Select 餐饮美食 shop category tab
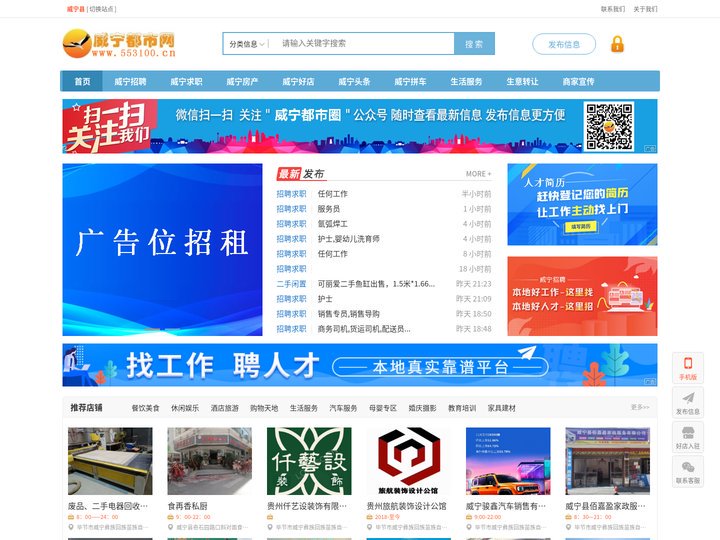 (145, 408)
